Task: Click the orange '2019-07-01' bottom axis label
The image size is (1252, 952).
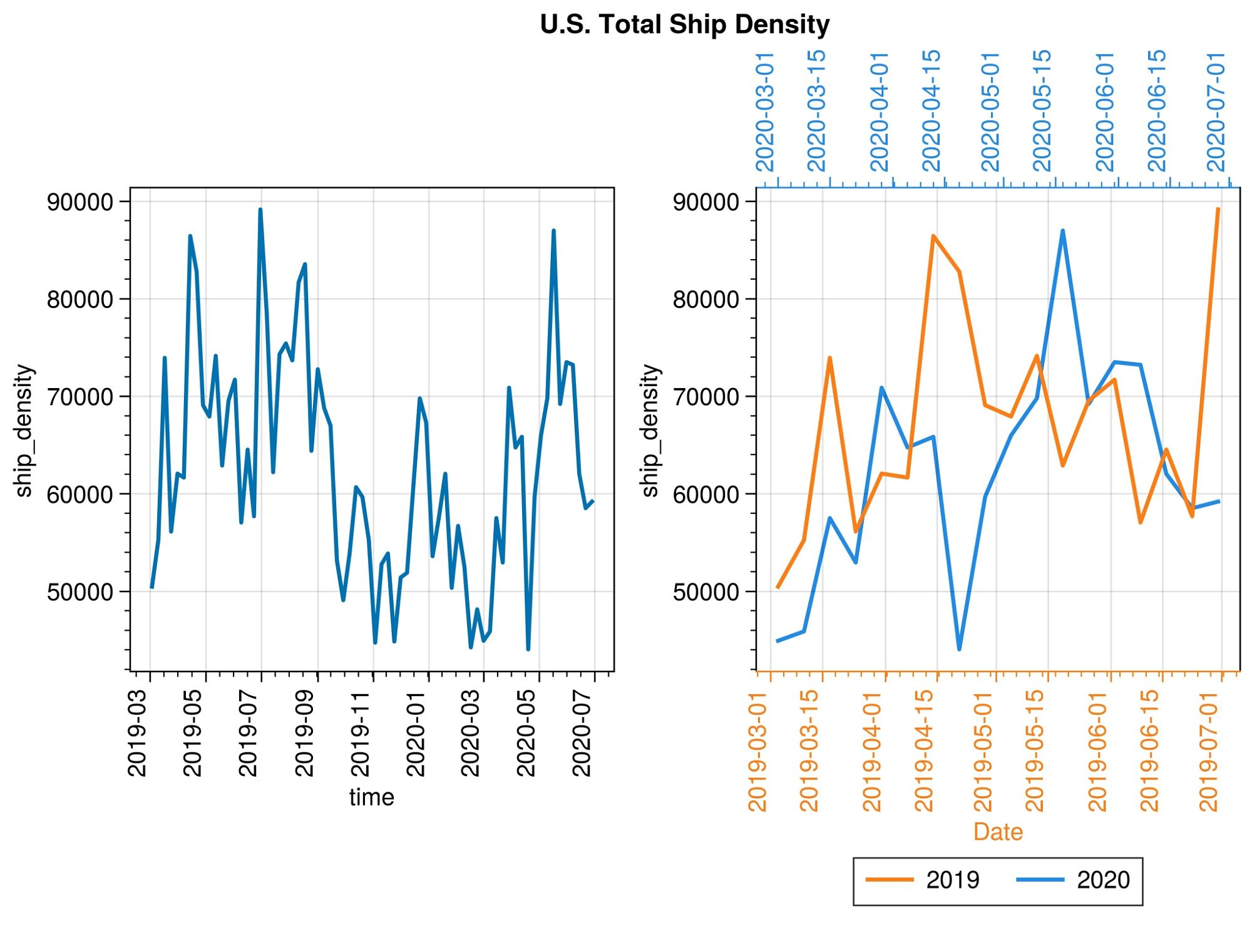Action: tap(1208, 751)
